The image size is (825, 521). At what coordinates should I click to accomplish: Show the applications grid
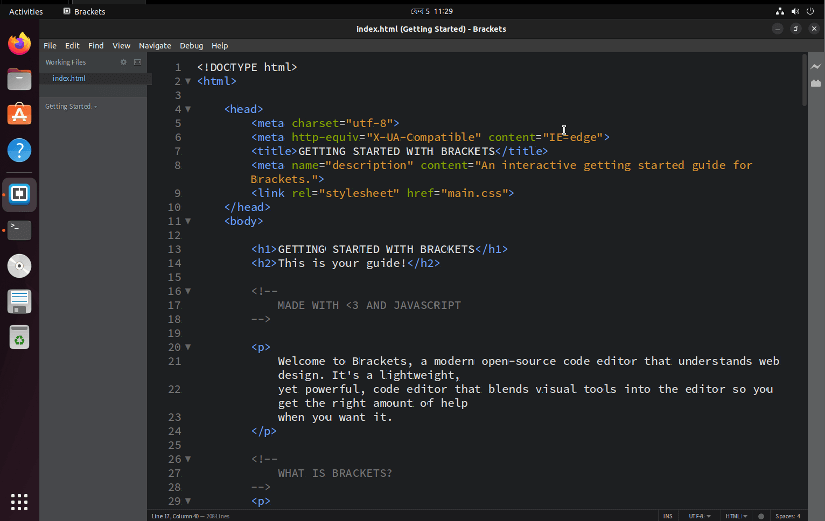point(19,502)
